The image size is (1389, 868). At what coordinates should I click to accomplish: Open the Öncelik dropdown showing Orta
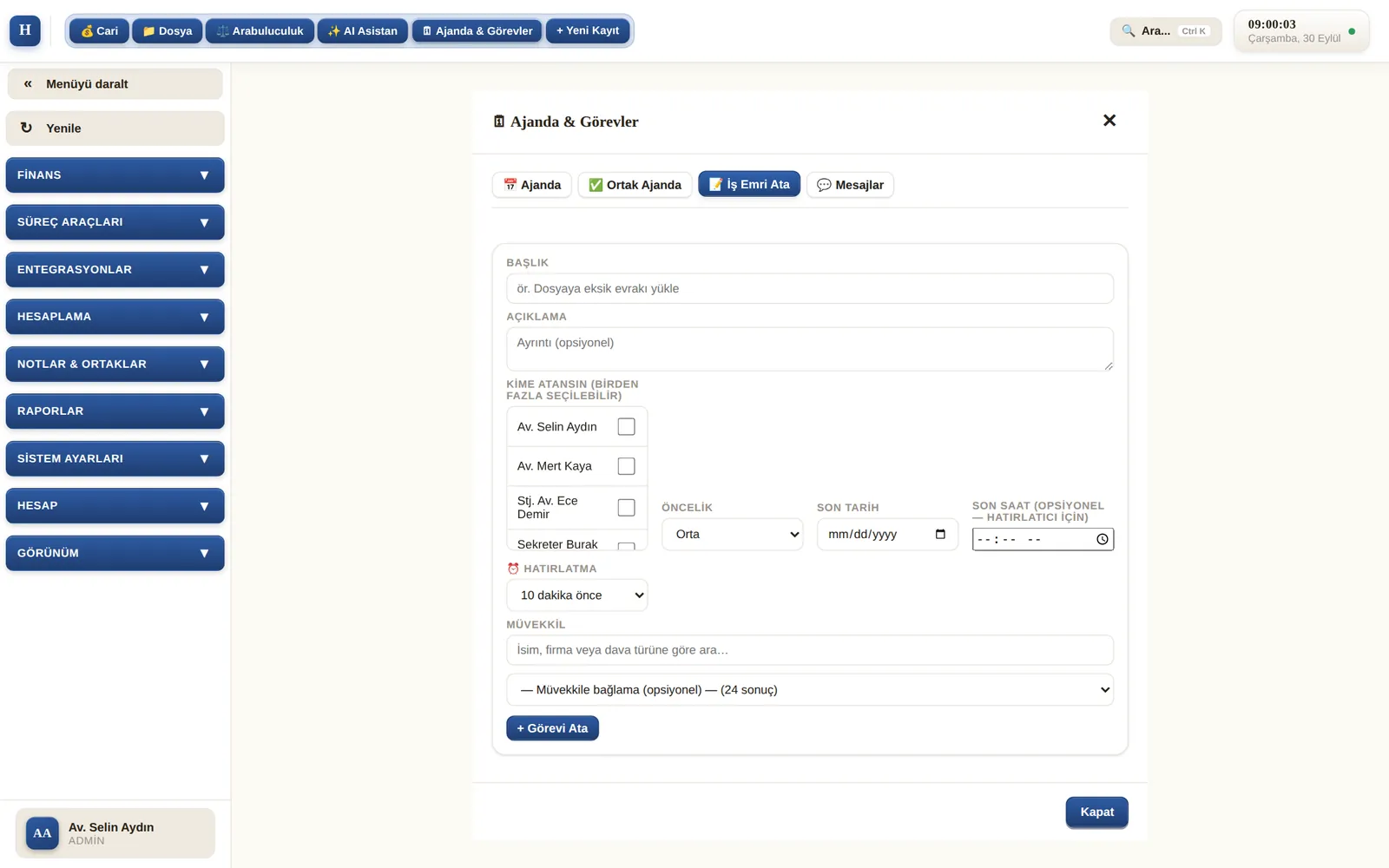click(x=733, y=534)
